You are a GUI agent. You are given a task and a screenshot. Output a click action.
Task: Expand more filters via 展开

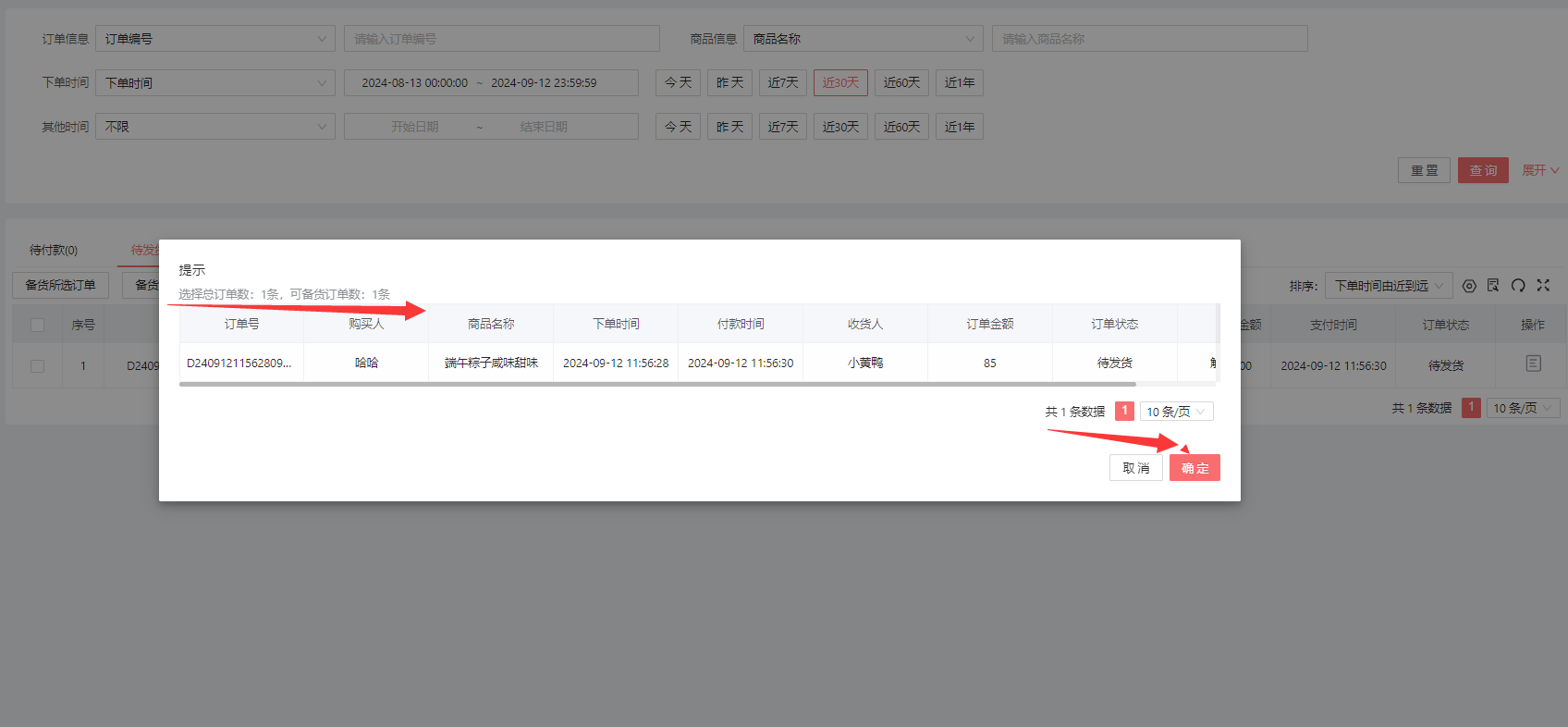[1540, 170]
